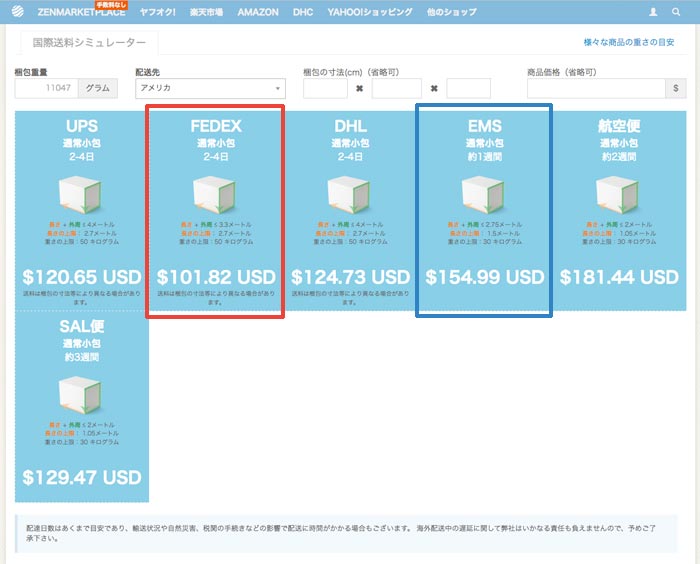700x564 pixels.
Task: Open ヤフオク! navigation item
Action: pyautogui.click(x=158, y=13)
